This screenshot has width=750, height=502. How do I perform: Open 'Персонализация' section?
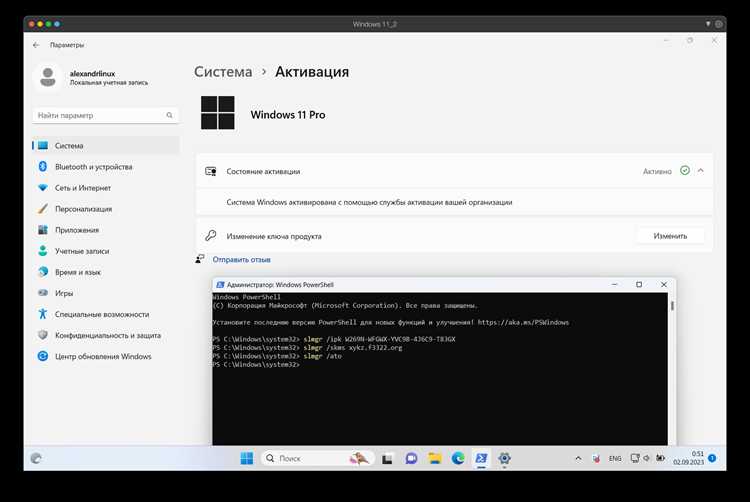click(106, 208)
